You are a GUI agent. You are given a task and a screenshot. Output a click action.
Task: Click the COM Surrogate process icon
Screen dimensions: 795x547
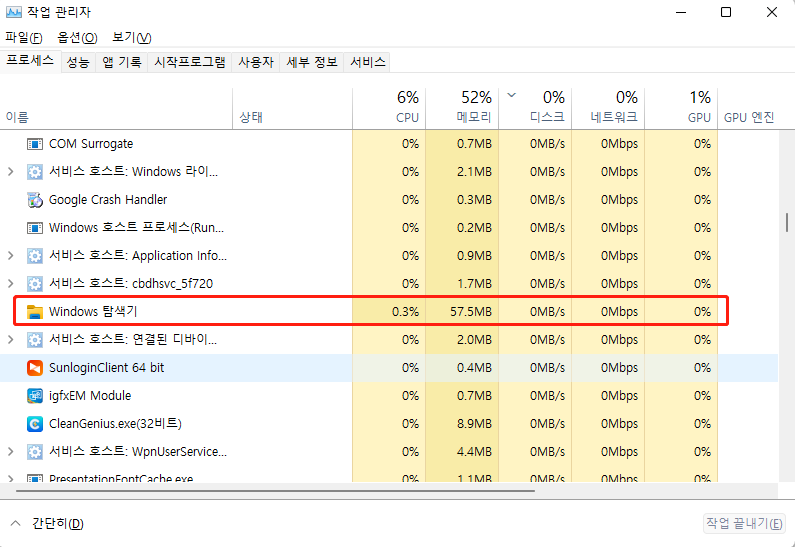pyautogui.click(x=35, y=144)
